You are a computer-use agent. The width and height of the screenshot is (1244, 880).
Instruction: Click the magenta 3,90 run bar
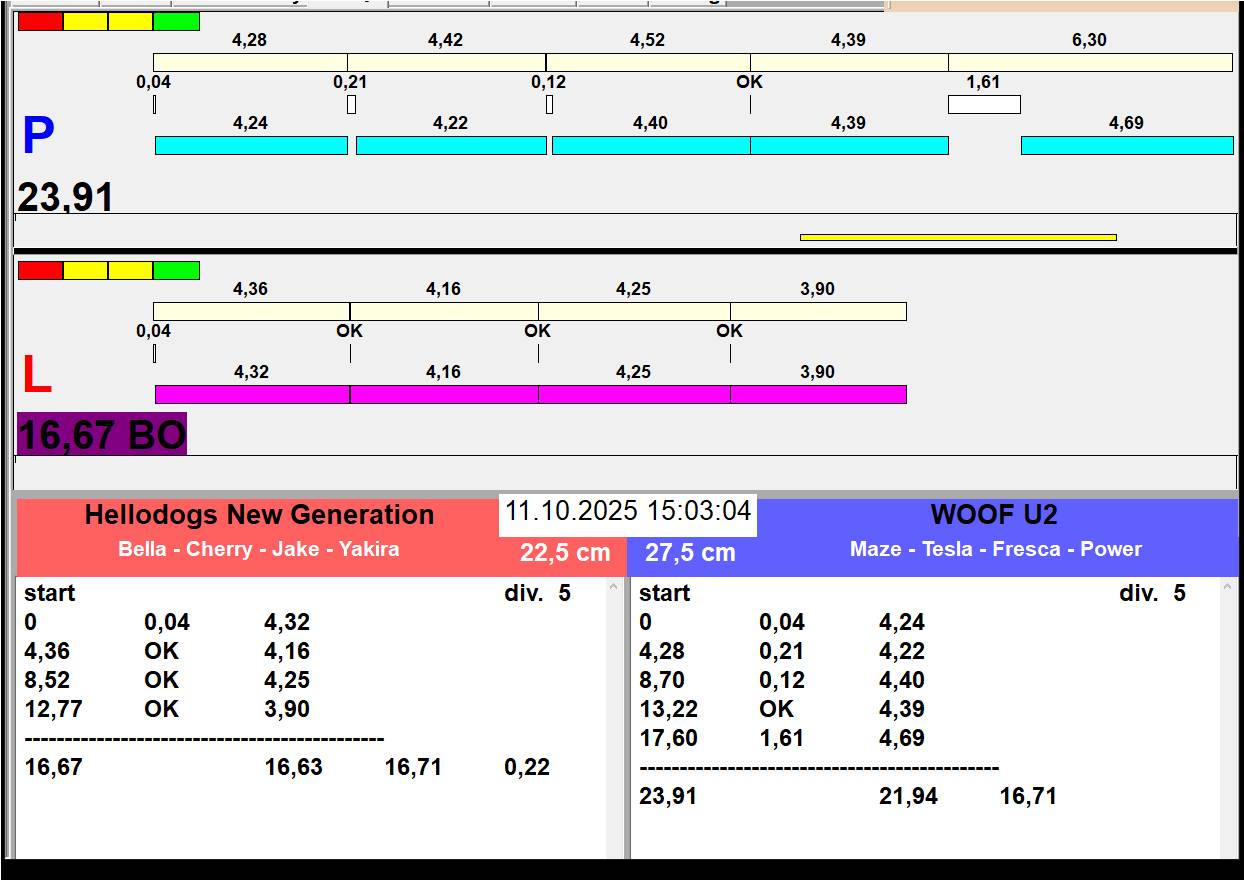click(818, 394)
